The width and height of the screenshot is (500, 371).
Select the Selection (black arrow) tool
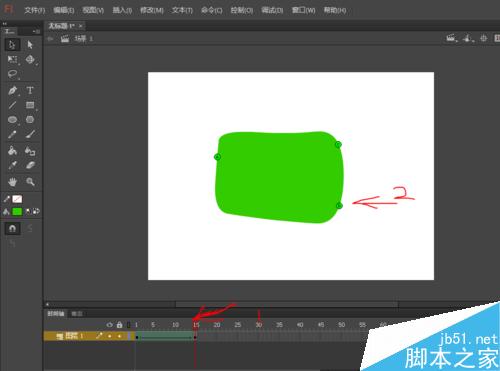coord(12,45)
